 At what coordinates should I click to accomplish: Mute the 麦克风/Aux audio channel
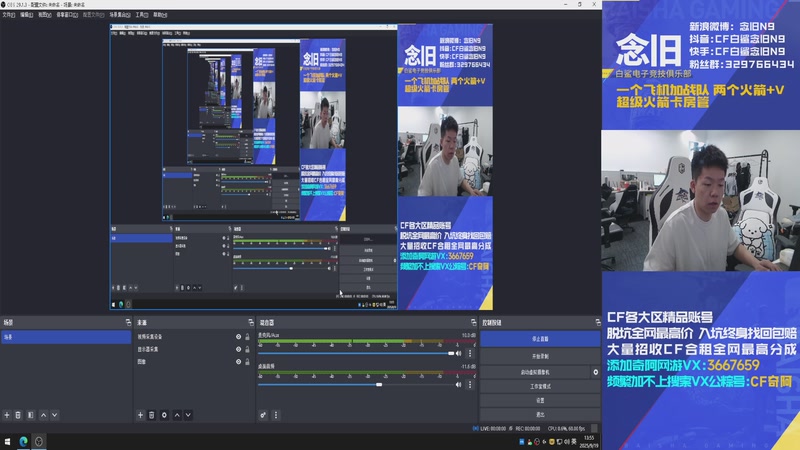point(459,353)
